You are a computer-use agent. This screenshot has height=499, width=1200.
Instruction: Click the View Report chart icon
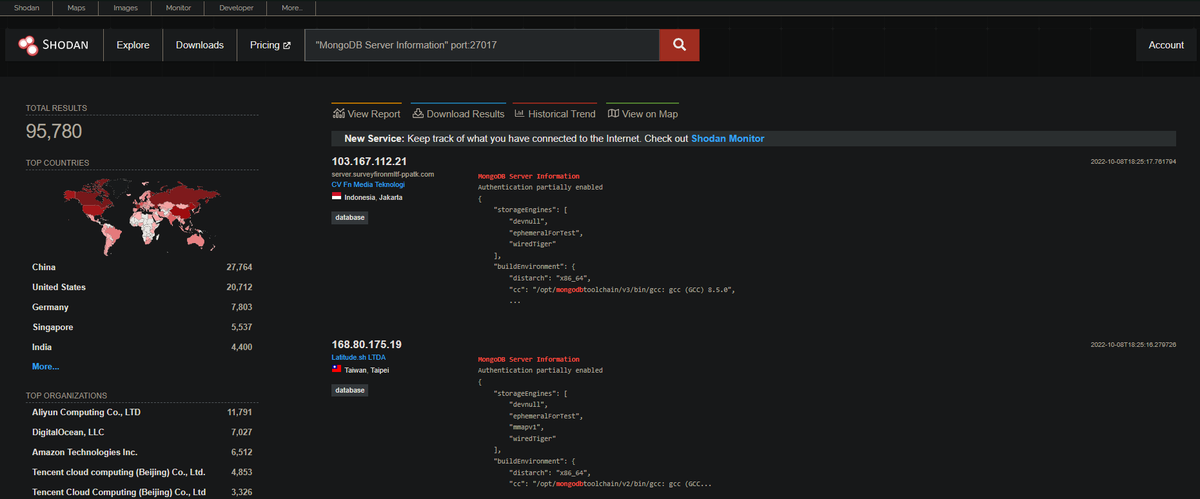coord(339,113)
